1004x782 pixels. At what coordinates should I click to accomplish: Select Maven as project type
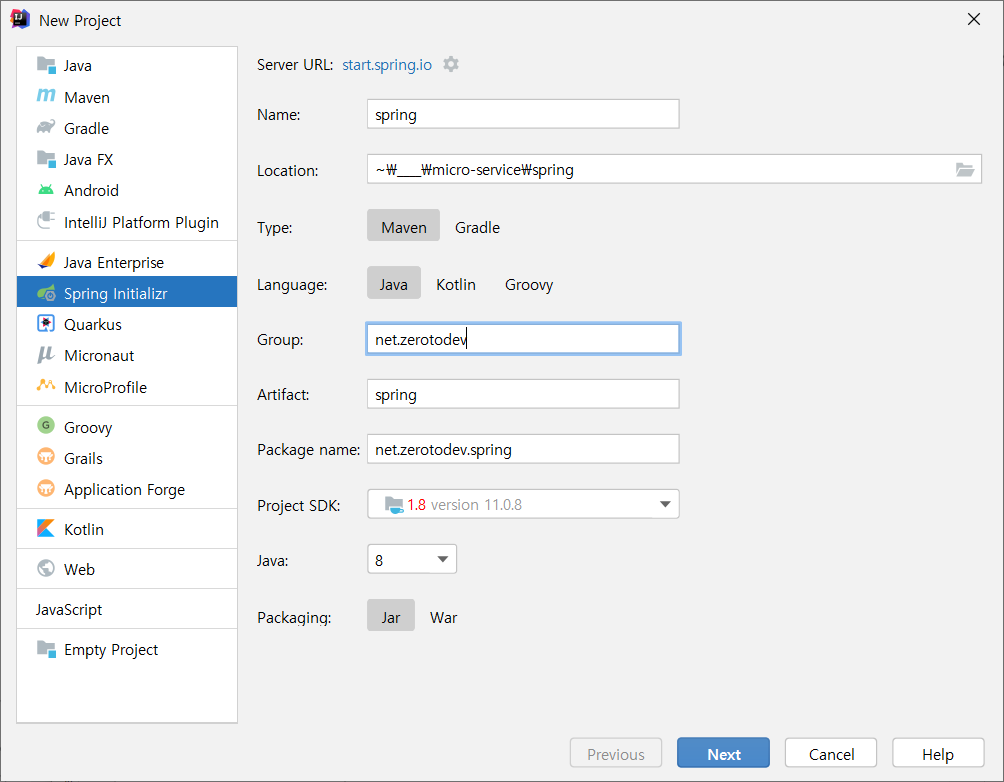(x=403, y=225)
